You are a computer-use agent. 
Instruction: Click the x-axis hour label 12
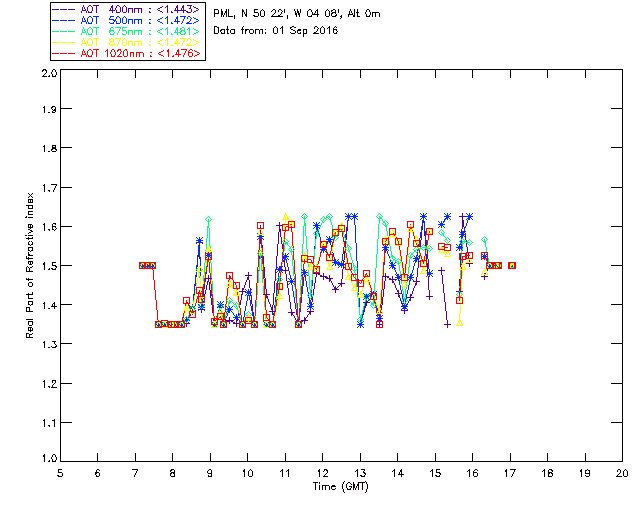pos(322,473)
